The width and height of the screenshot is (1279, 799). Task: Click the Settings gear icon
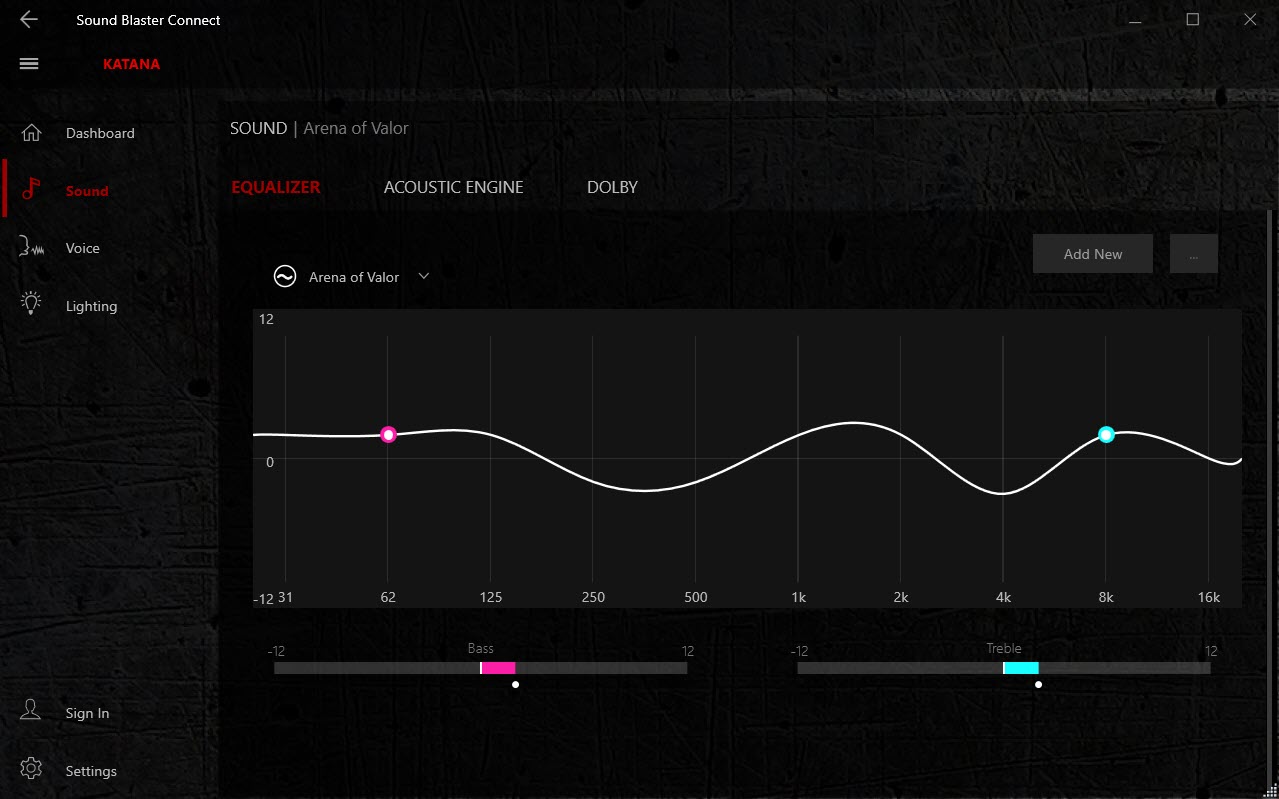(x=31, y=770)
